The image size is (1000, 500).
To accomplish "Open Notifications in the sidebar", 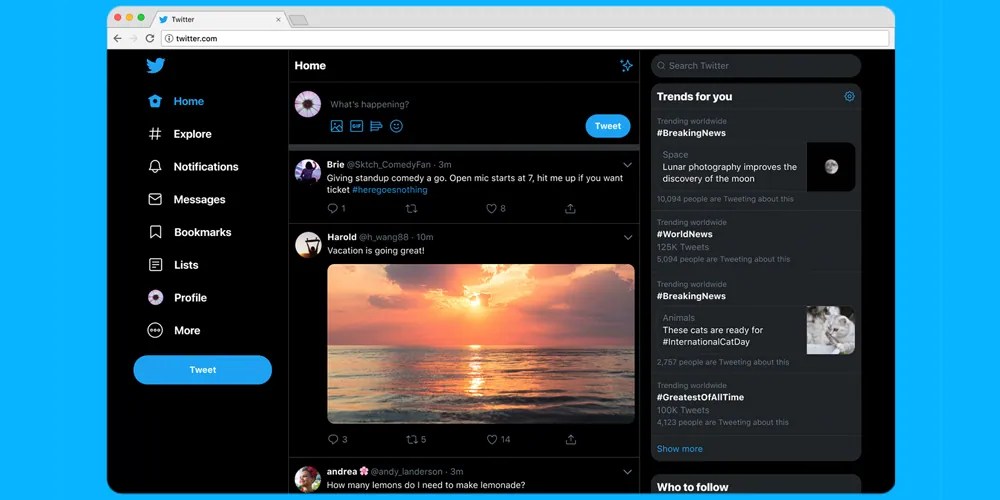I will 193,166.
